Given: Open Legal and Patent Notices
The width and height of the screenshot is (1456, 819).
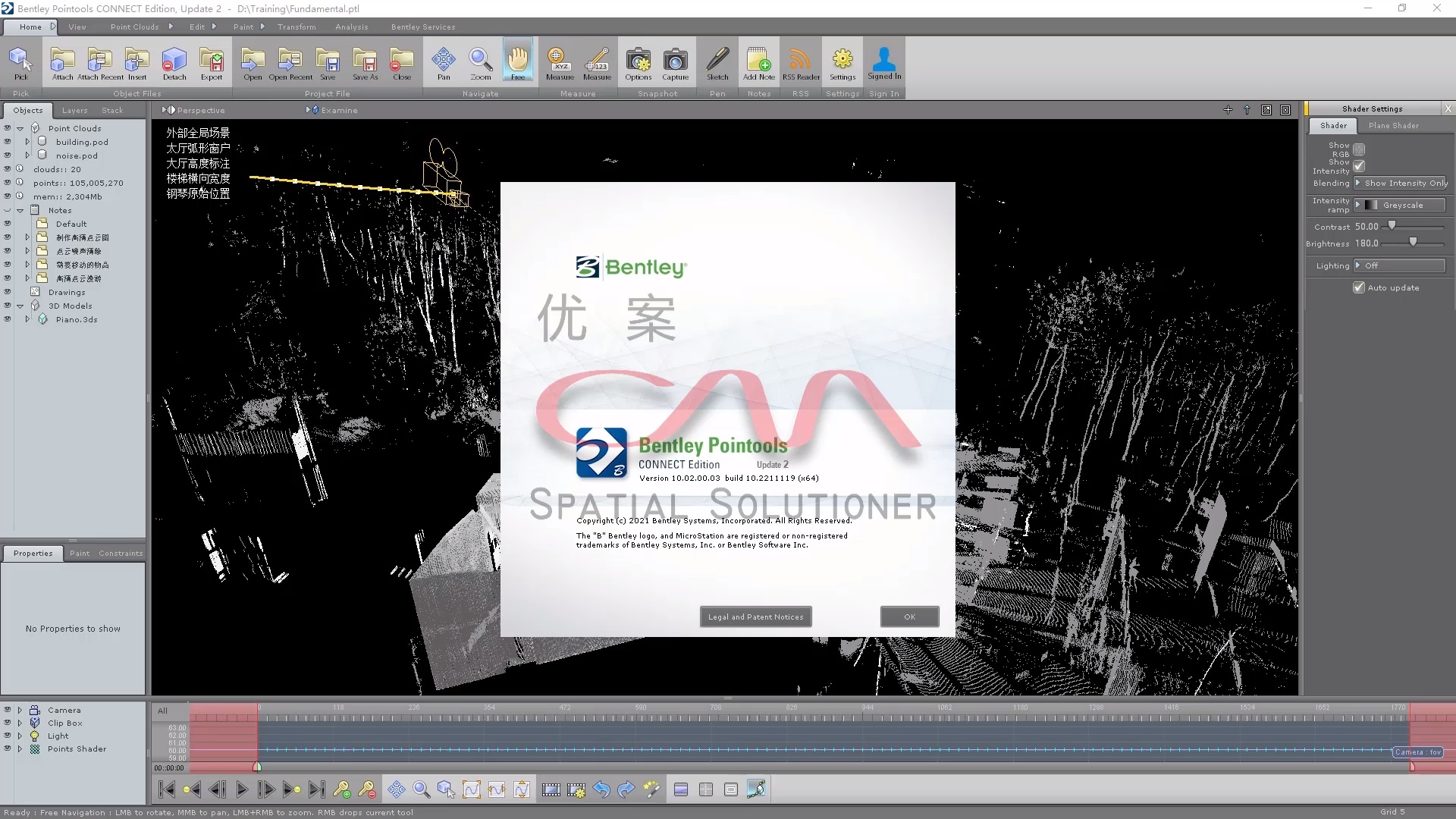Looking at the screenshot, I should coord(755,617).
